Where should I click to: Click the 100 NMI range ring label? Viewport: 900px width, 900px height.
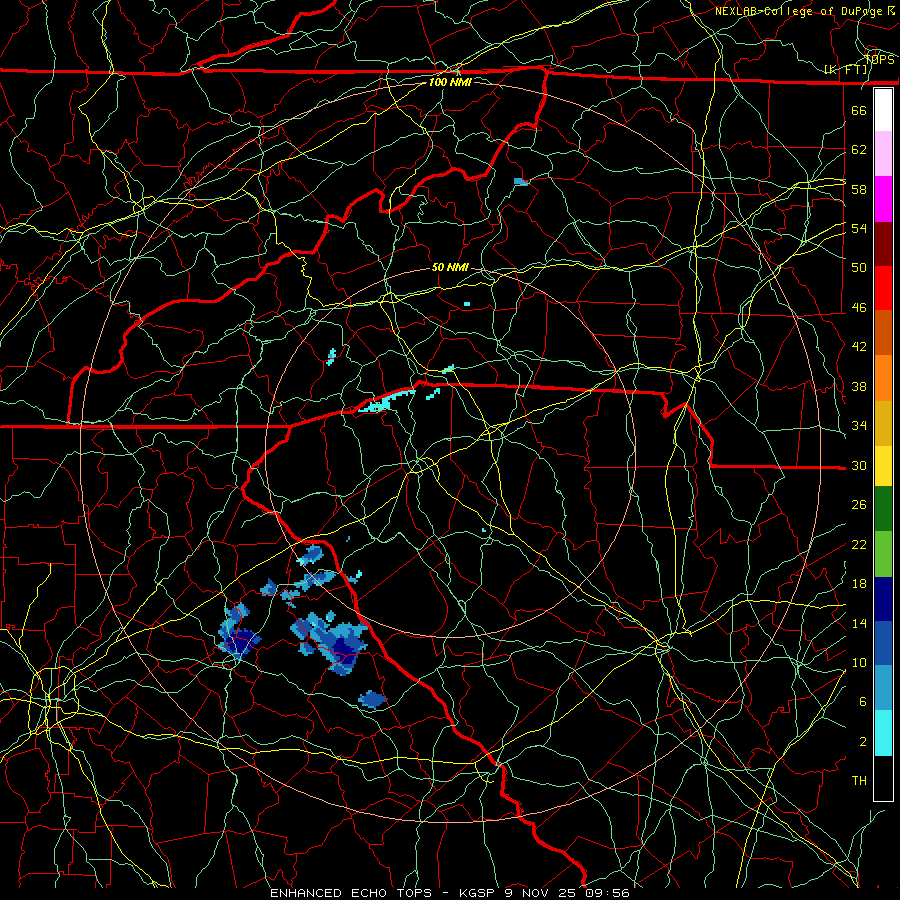450,82
